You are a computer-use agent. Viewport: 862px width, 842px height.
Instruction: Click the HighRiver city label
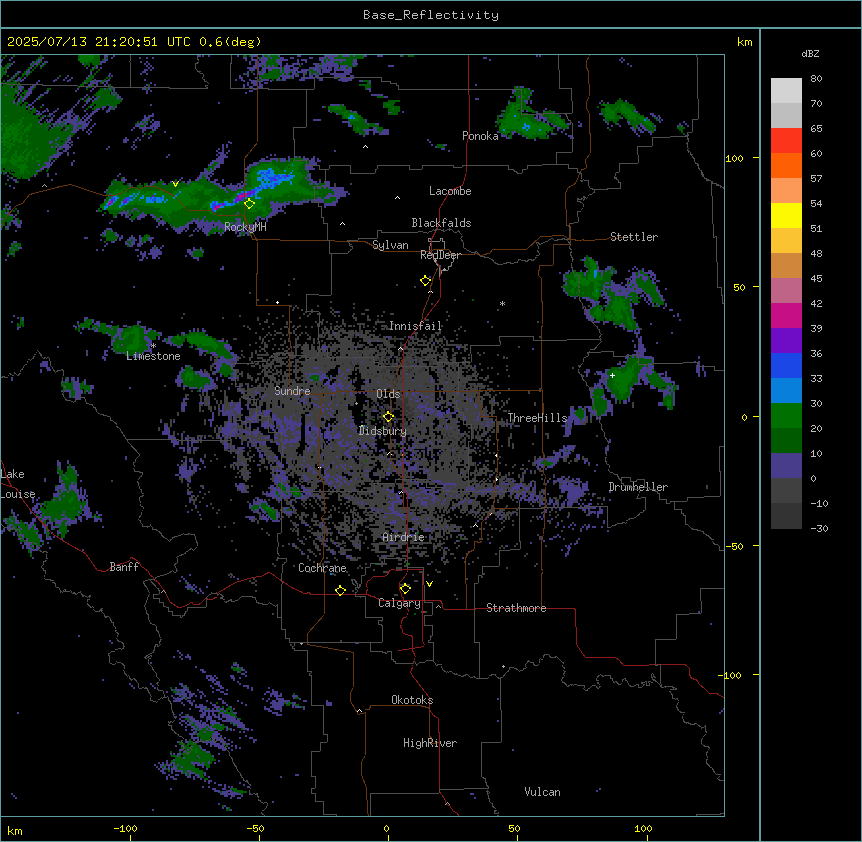pos(430,743)
